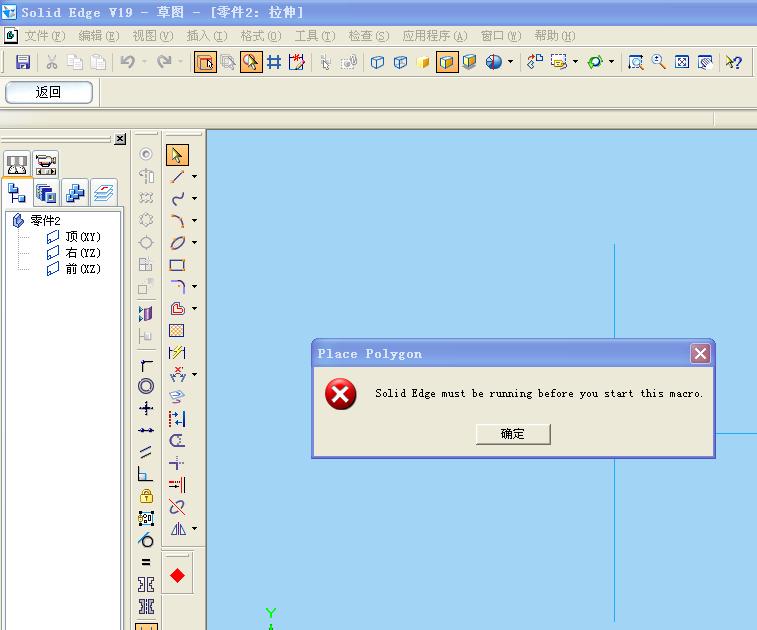Screen dimensions: 757x630
Task: Open the 插入(I) menu
Action: click(x=207, y=36)
